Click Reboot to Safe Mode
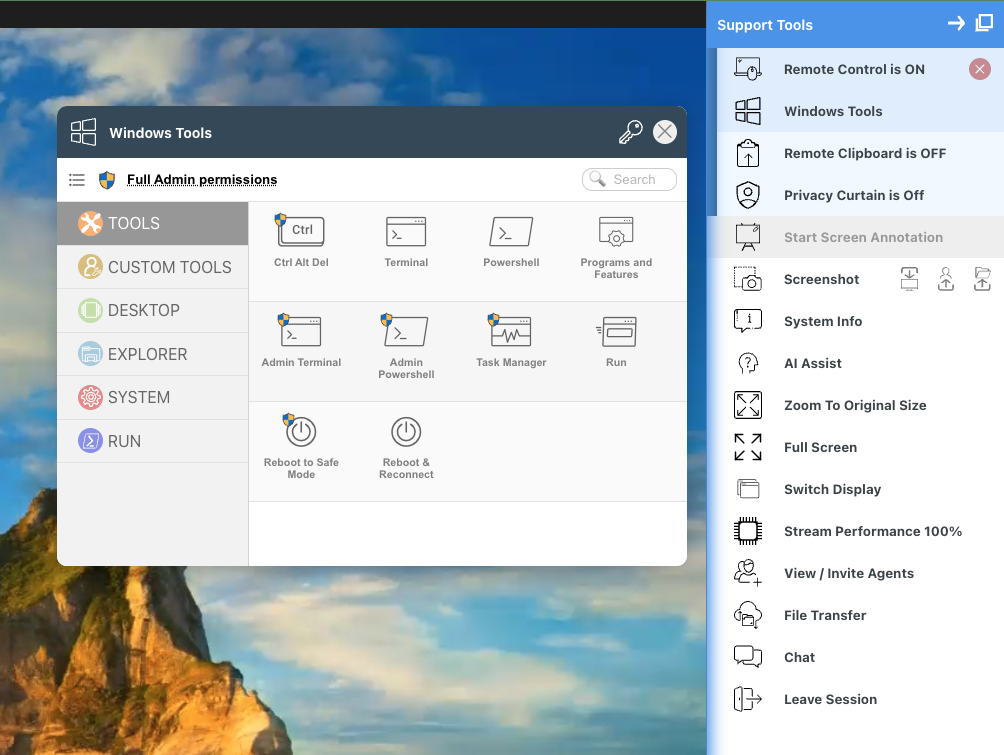The image size is (1004, 755). point(301,445)
